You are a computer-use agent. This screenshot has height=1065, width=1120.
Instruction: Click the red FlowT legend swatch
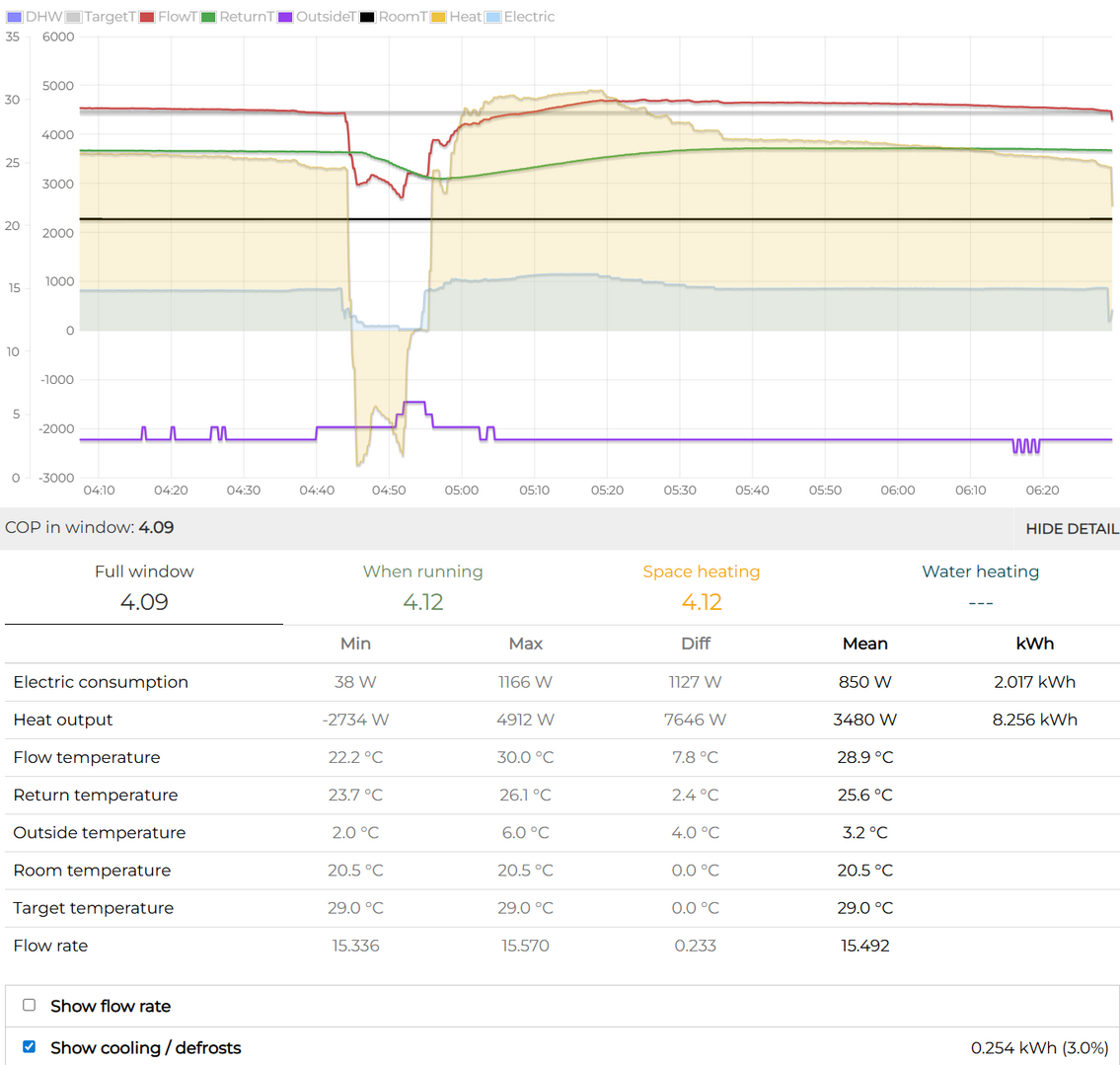[147, 17]
